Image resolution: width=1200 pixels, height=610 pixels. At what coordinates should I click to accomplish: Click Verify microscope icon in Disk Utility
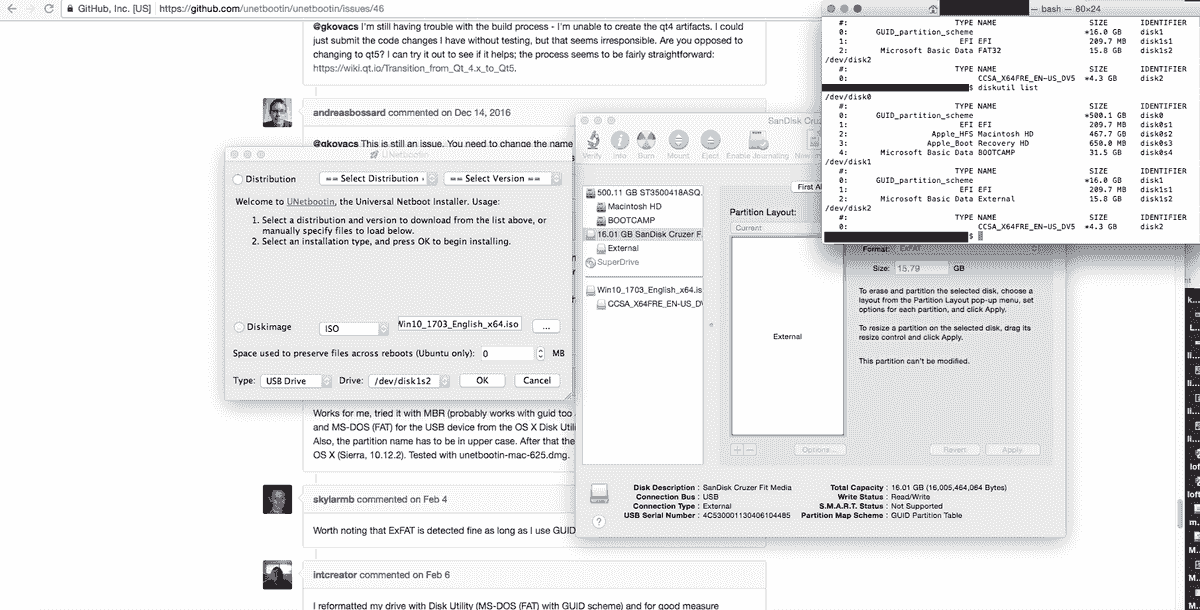[592, 140]
